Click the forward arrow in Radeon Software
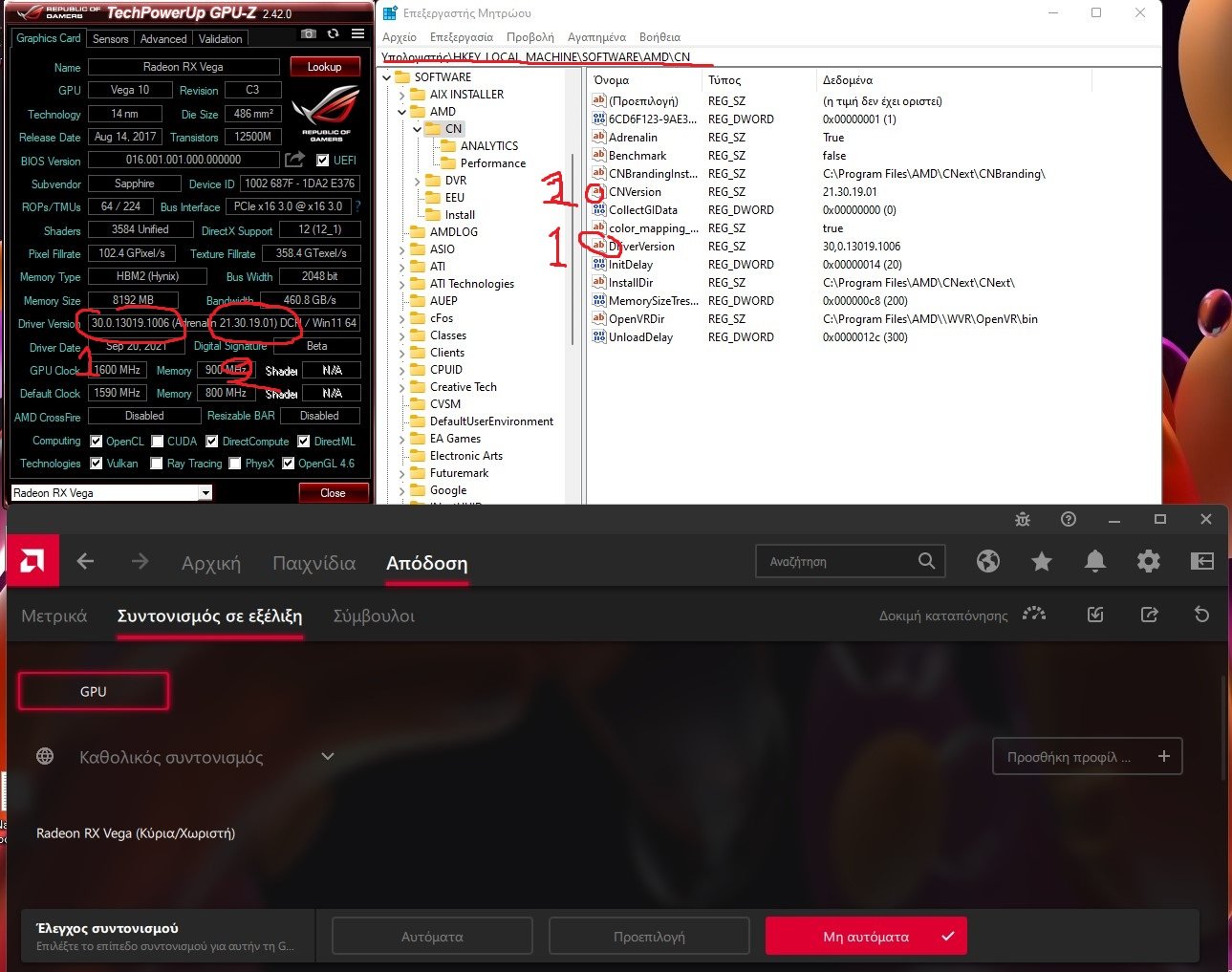Viewport: 1232px width, 972px height. pos(140,562)
